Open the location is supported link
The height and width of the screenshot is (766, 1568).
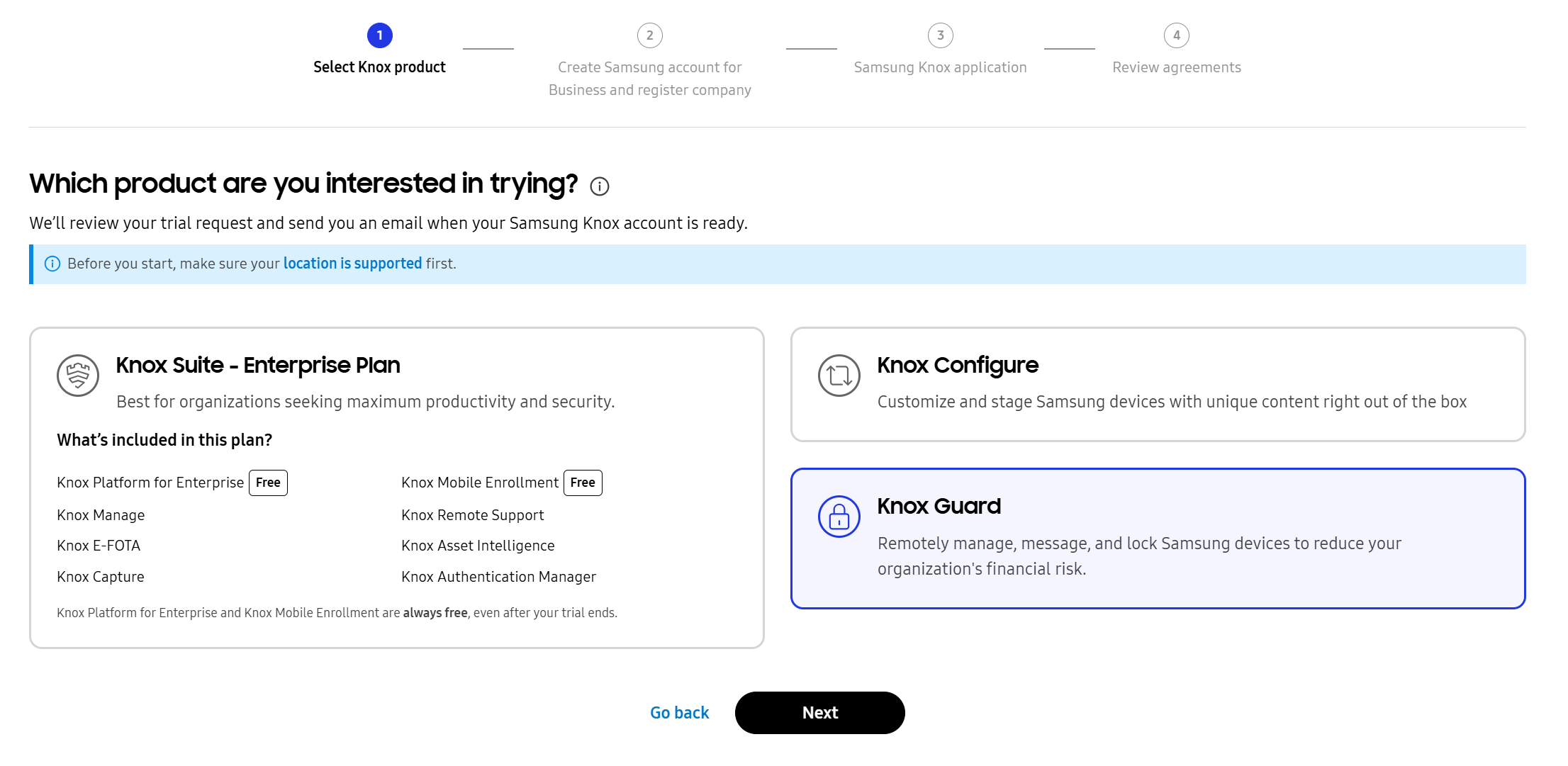[352, 263]
